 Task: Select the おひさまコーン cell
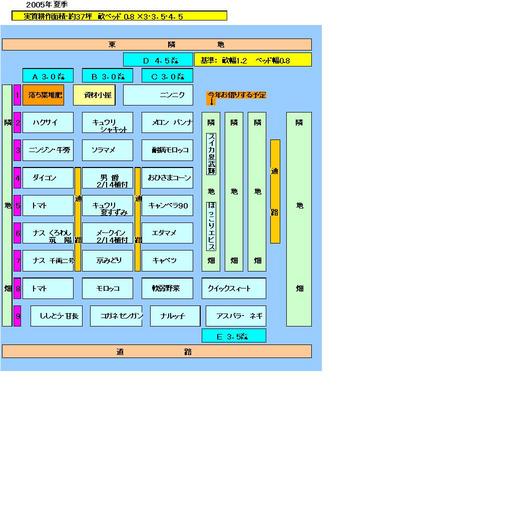(167, 178)
